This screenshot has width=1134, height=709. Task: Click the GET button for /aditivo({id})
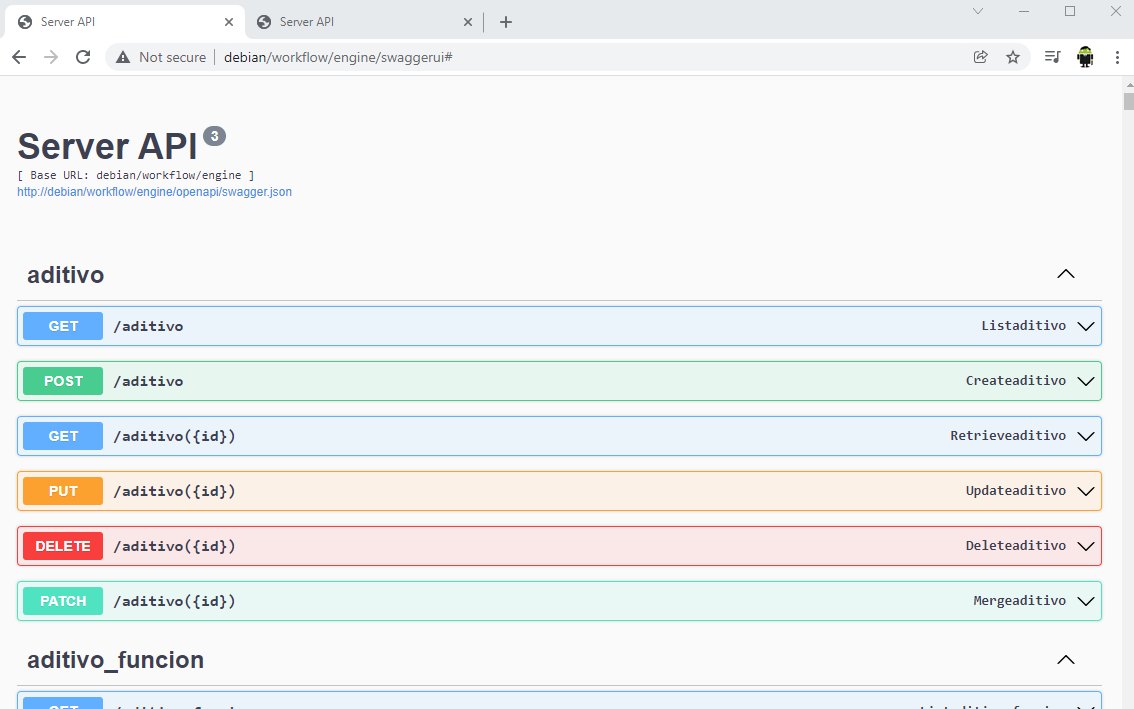(x=63, y=436)
